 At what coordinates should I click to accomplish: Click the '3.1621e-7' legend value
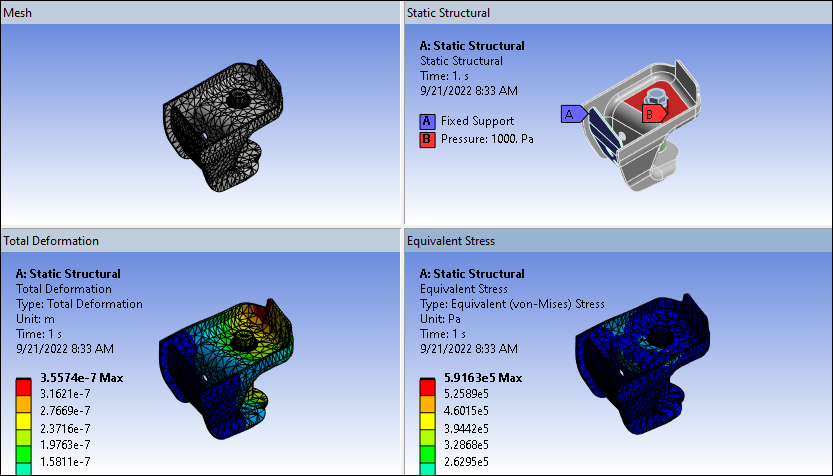point(65,394)
